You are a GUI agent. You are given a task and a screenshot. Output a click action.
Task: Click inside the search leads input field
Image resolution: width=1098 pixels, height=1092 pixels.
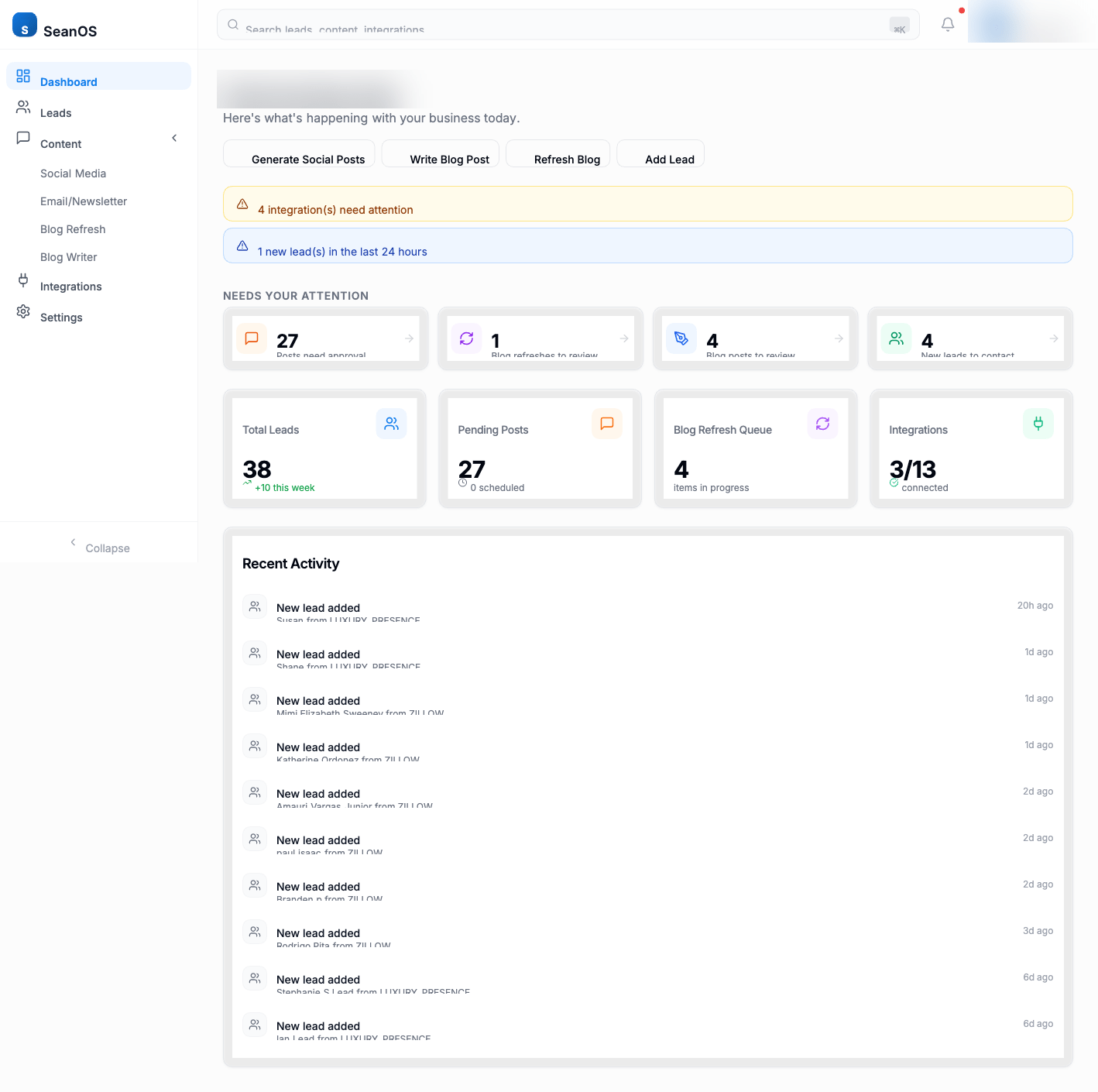pyautogui.click(x=542, y=24)
